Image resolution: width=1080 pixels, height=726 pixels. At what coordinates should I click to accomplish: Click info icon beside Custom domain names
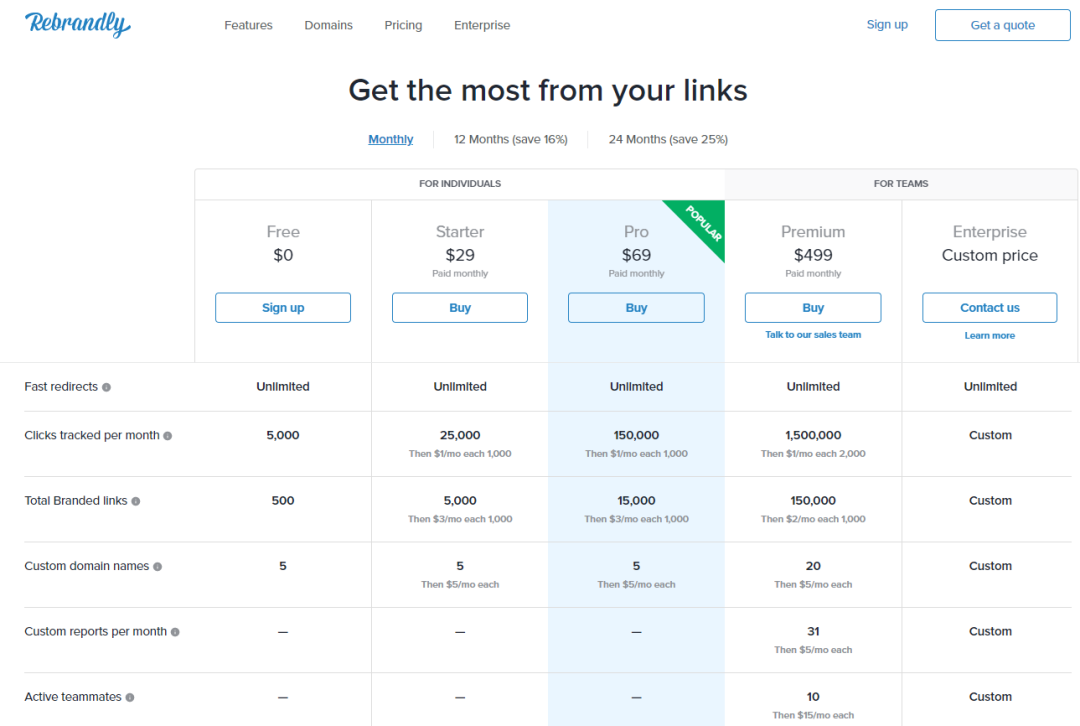[x=158, y=567]
